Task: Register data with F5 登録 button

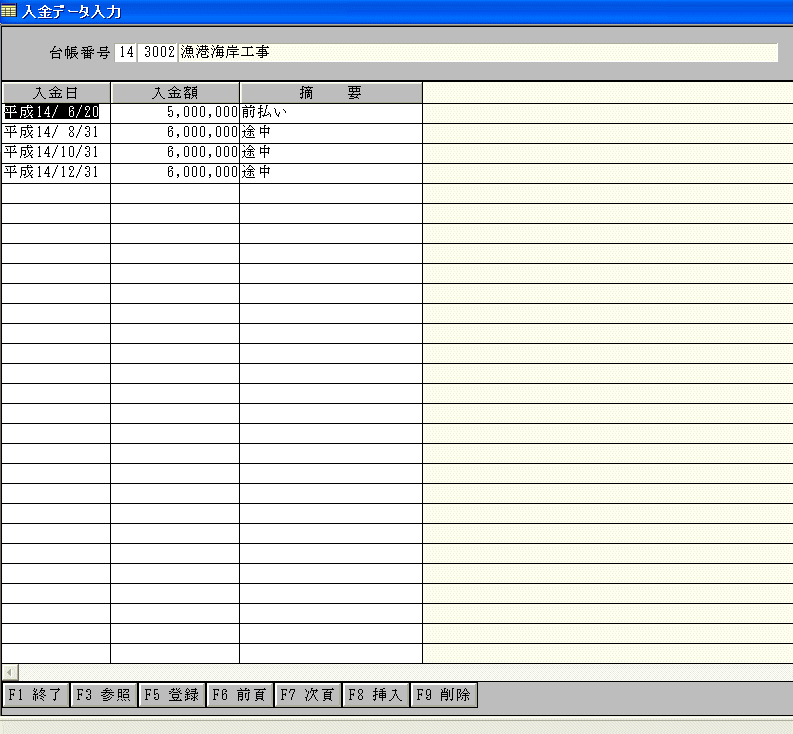Action: (172, 695)
